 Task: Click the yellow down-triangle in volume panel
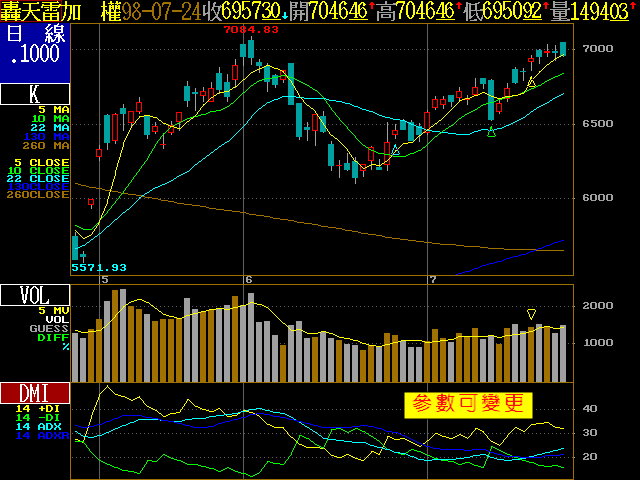[532, 314]
